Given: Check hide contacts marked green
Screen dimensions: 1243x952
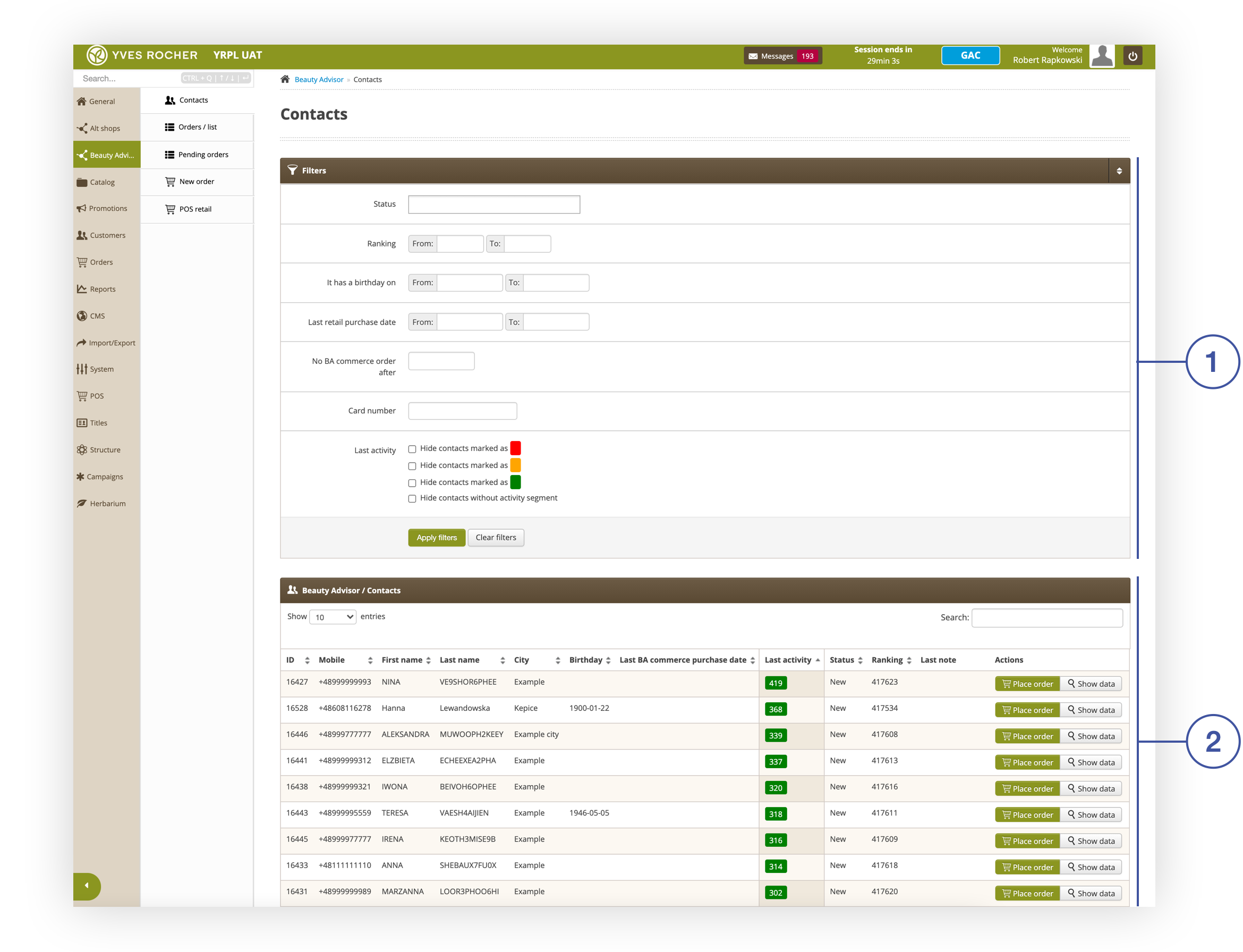Looking at the screenshot, I should pos(412,483).
